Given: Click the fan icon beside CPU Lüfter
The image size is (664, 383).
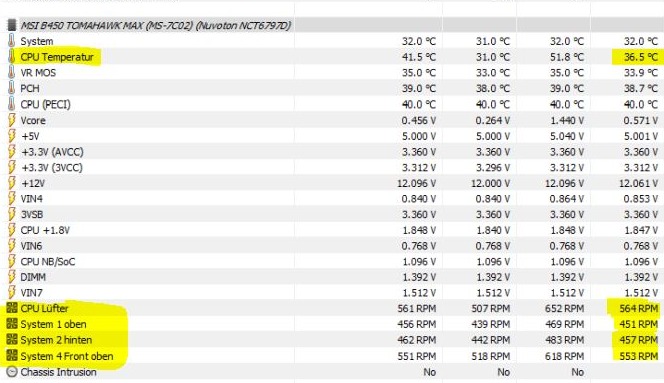Looking at the screenshot, I should coord(12,308).
